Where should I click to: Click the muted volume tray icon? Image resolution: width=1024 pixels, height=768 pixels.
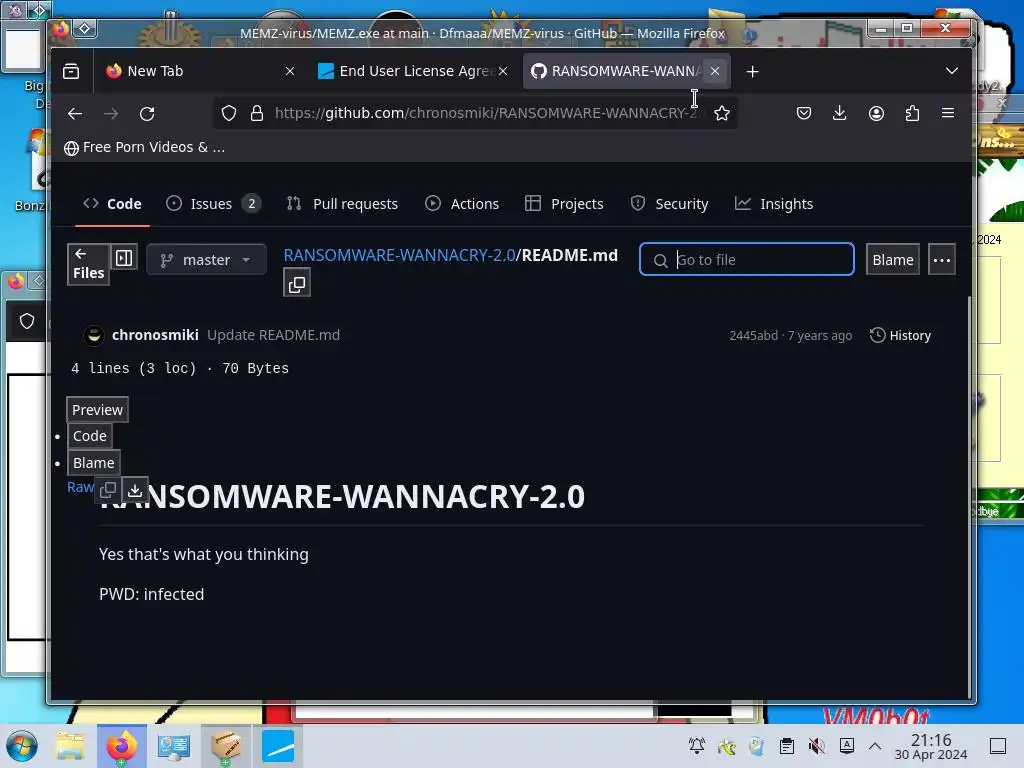[816, 746]
